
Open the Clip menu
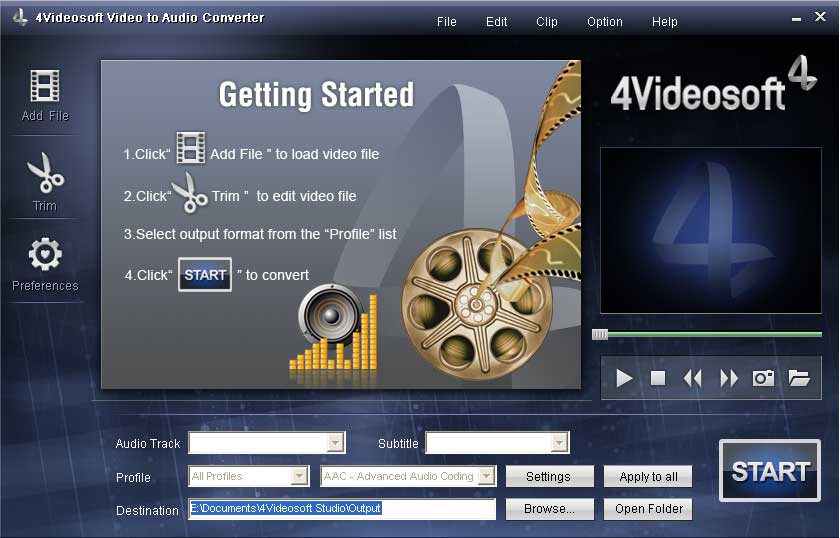click(547, 22)
